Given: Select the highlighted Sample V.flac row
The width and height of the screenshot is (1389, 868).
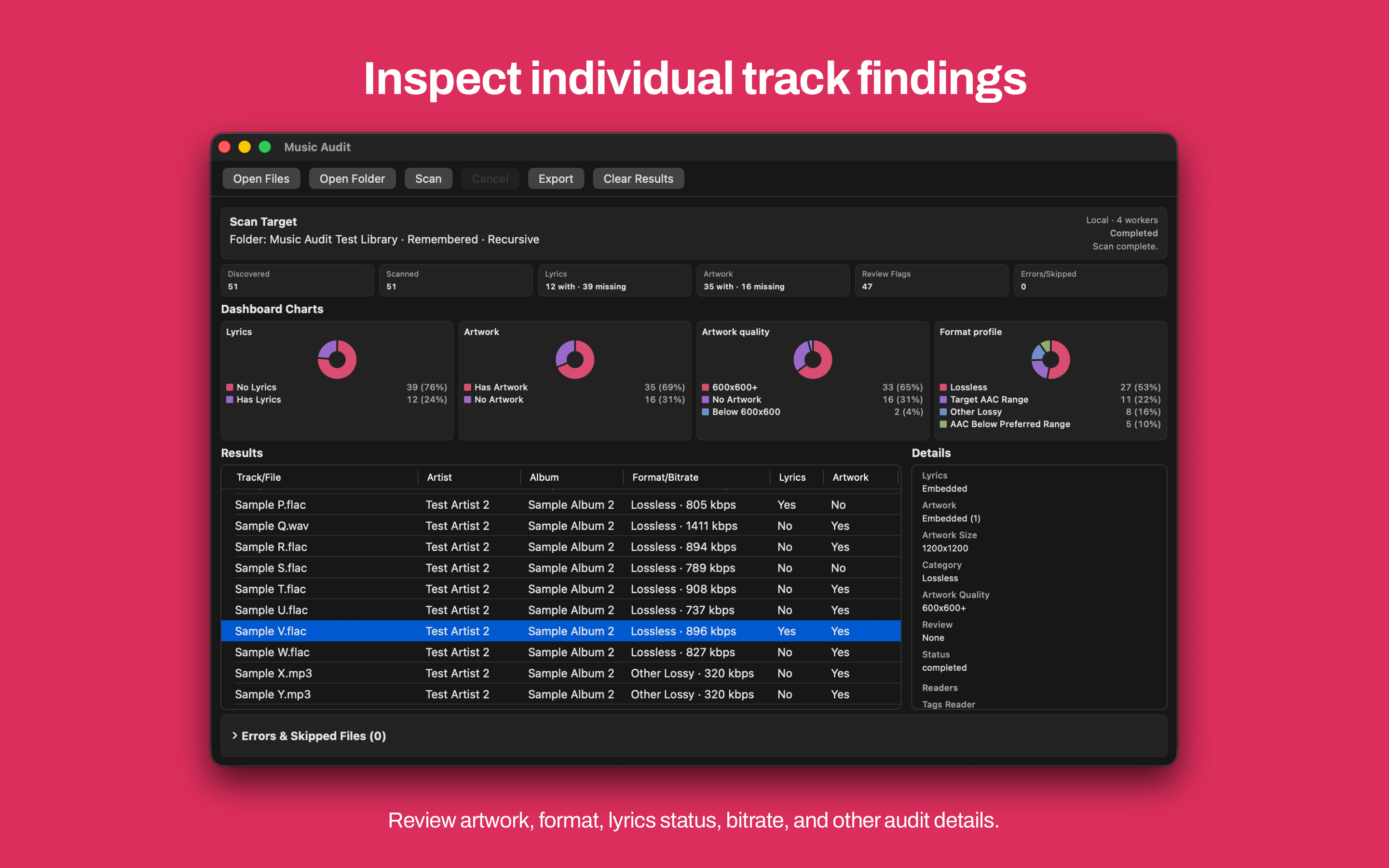Looking at the screenshot, I should pos(561,631).
